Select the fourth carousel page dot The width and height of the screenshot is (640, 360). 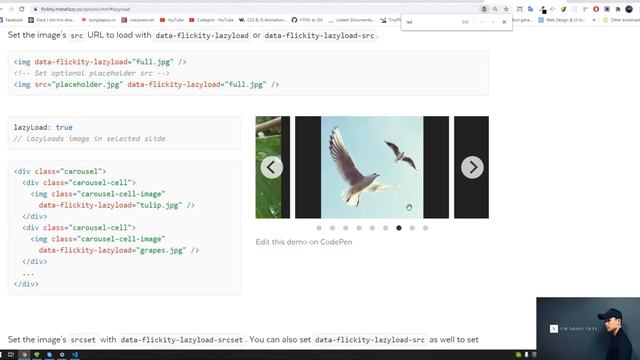click(359, 228)
